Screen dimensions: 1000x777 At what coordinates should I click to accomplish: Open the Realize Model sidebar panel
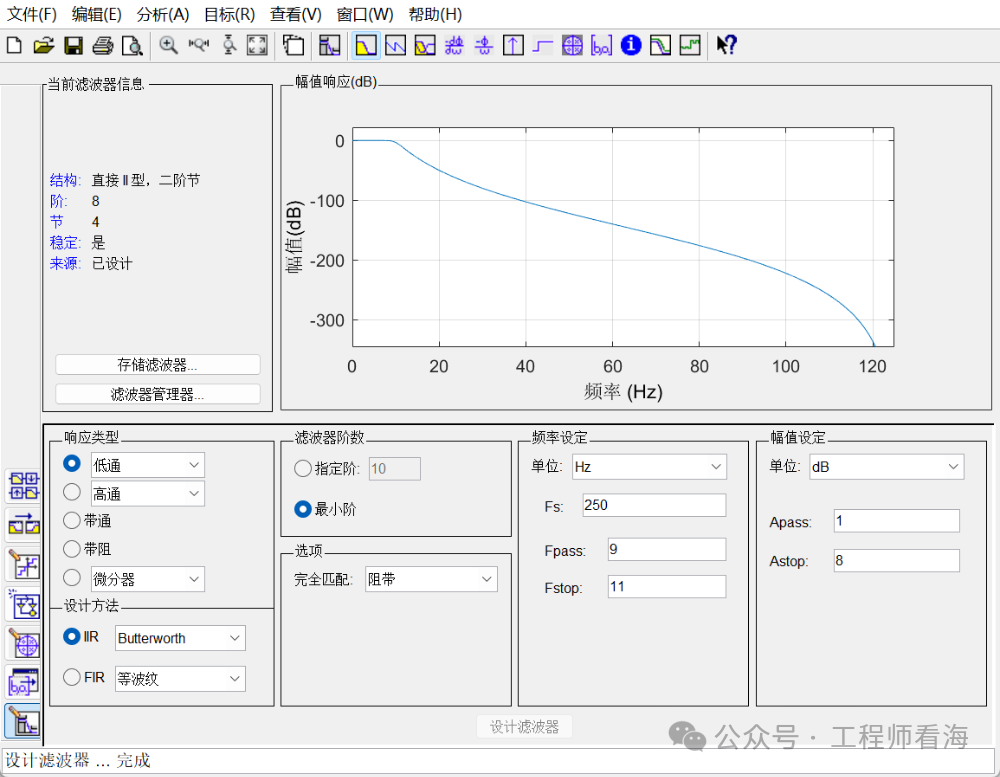24,604
